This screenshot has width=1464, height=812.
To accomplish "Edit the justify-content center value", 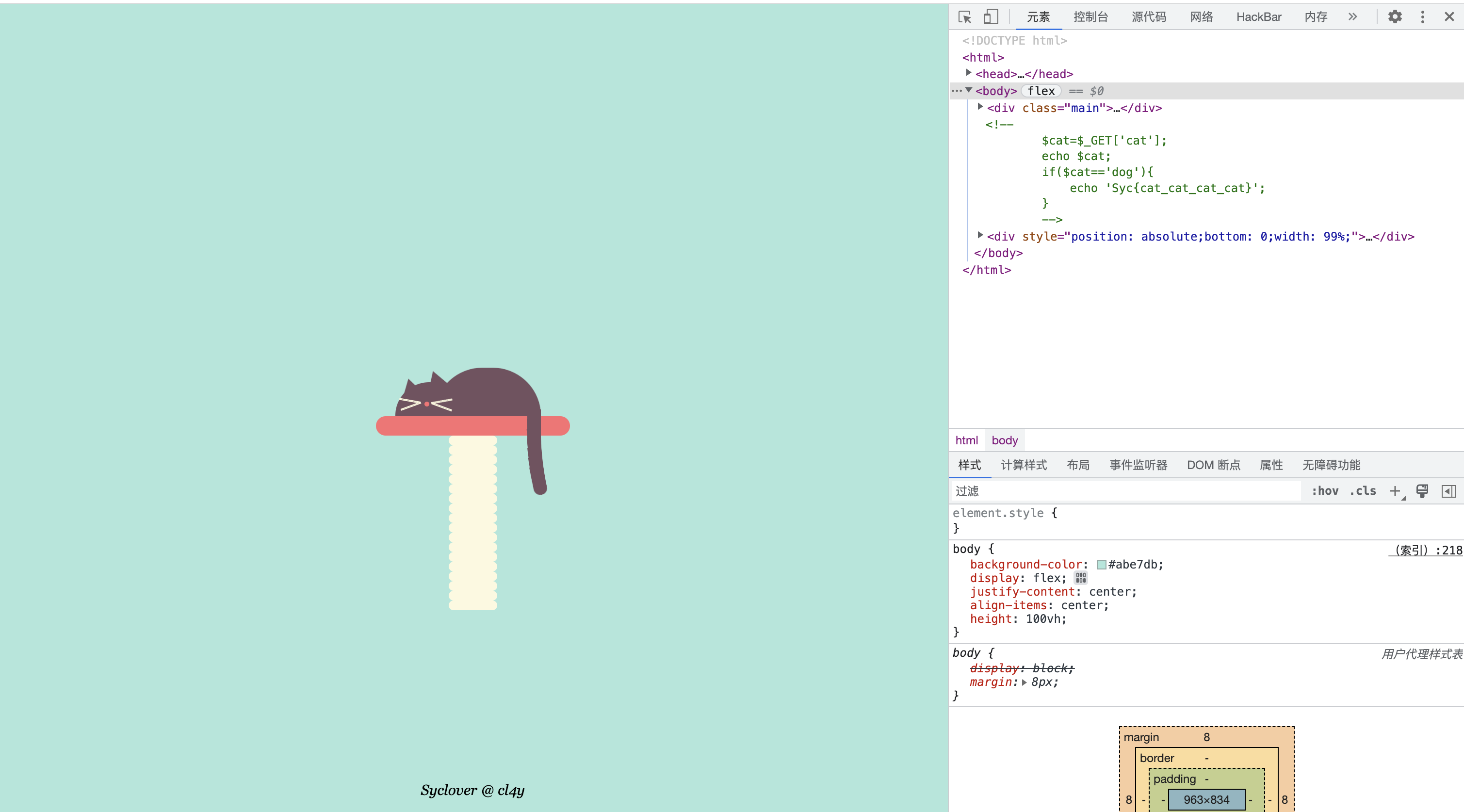I will [1110, 591].
